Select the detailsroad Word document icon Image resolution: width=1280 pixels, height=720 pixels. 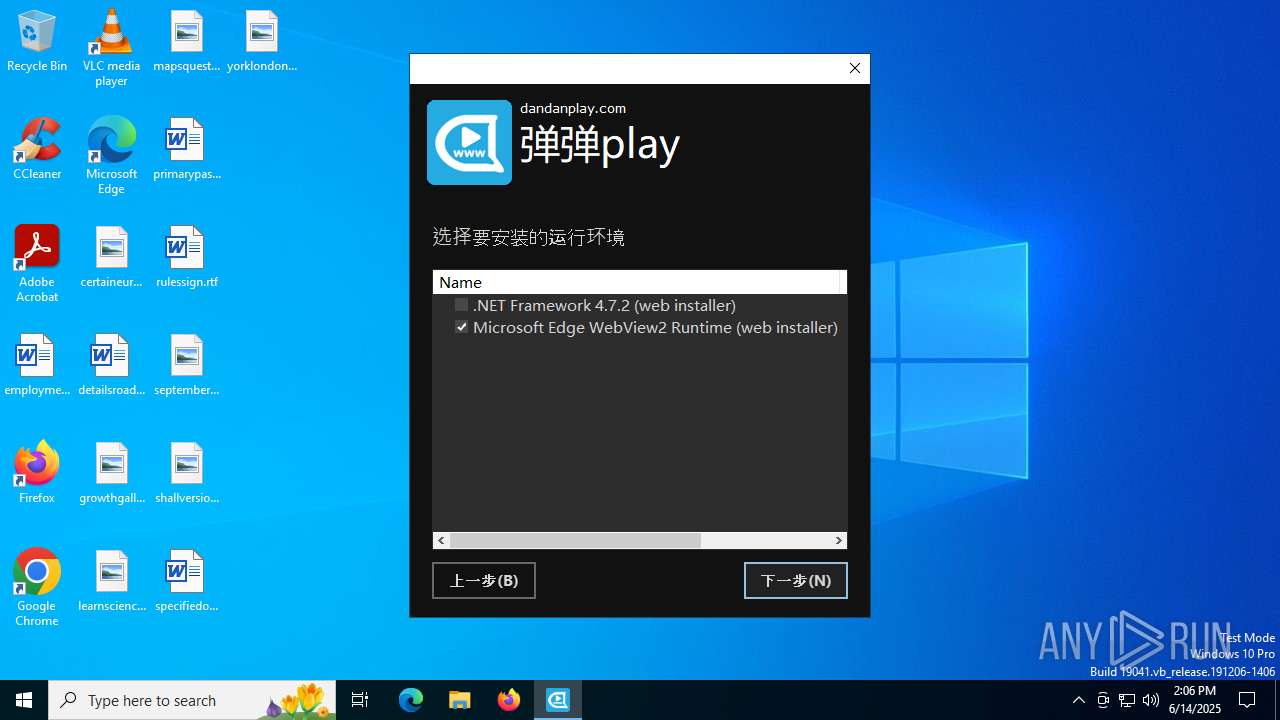[111, 366]
